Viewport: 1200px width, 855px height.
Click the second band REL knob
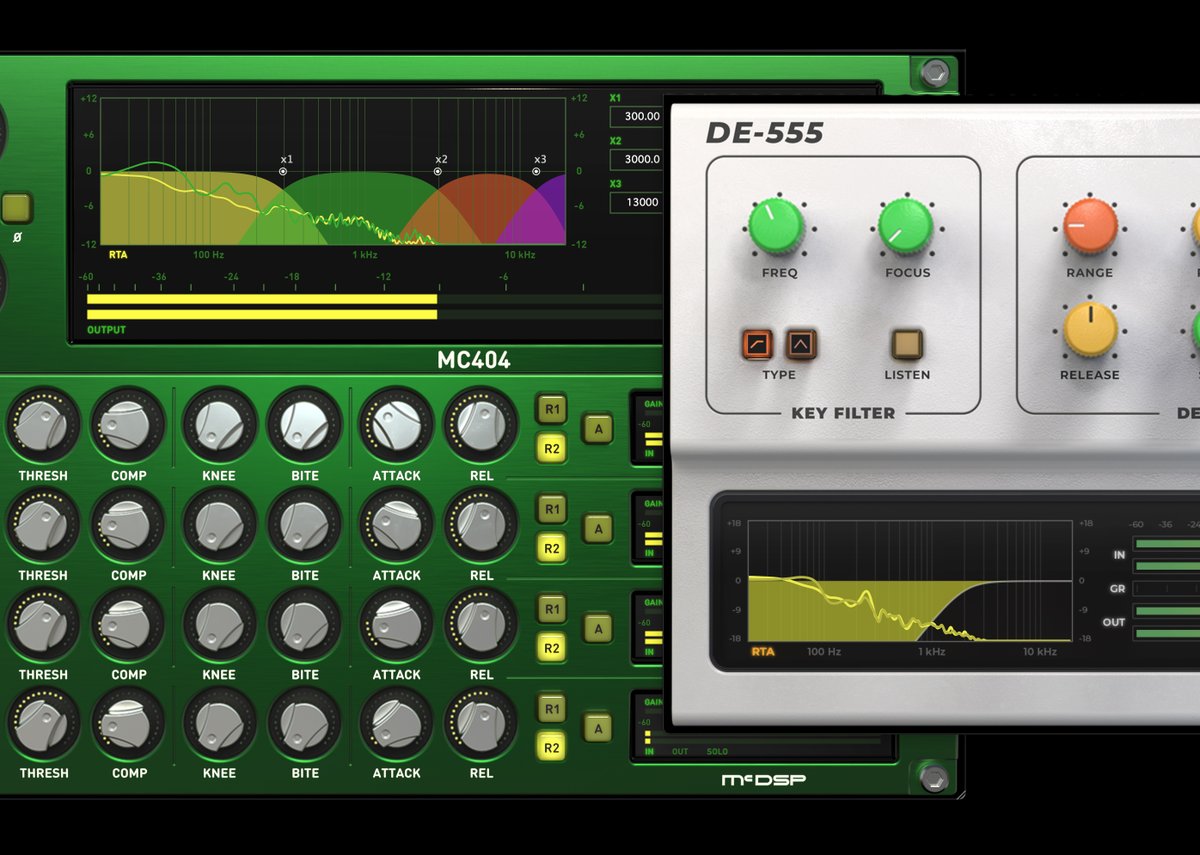pyautogui.click(x=481, y=525)
